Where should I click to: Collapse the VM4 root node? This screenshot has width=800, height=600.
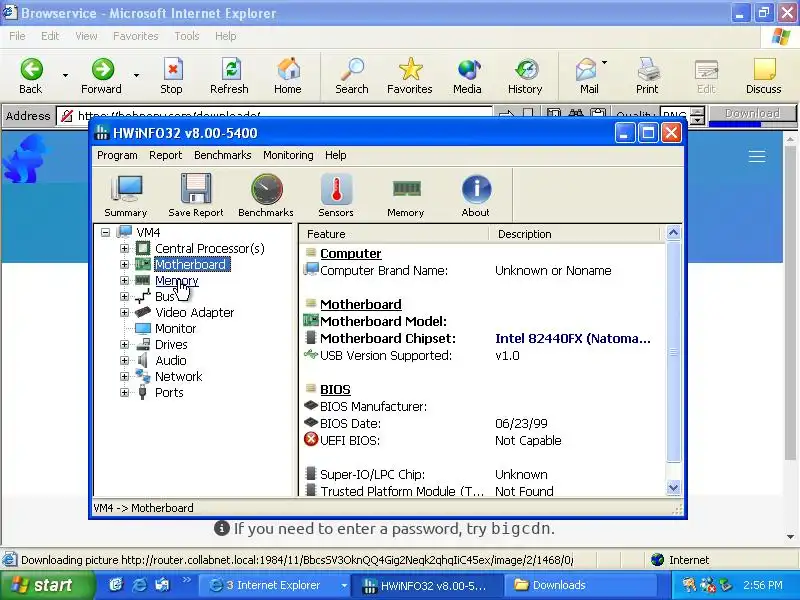[x=105, y=233]
